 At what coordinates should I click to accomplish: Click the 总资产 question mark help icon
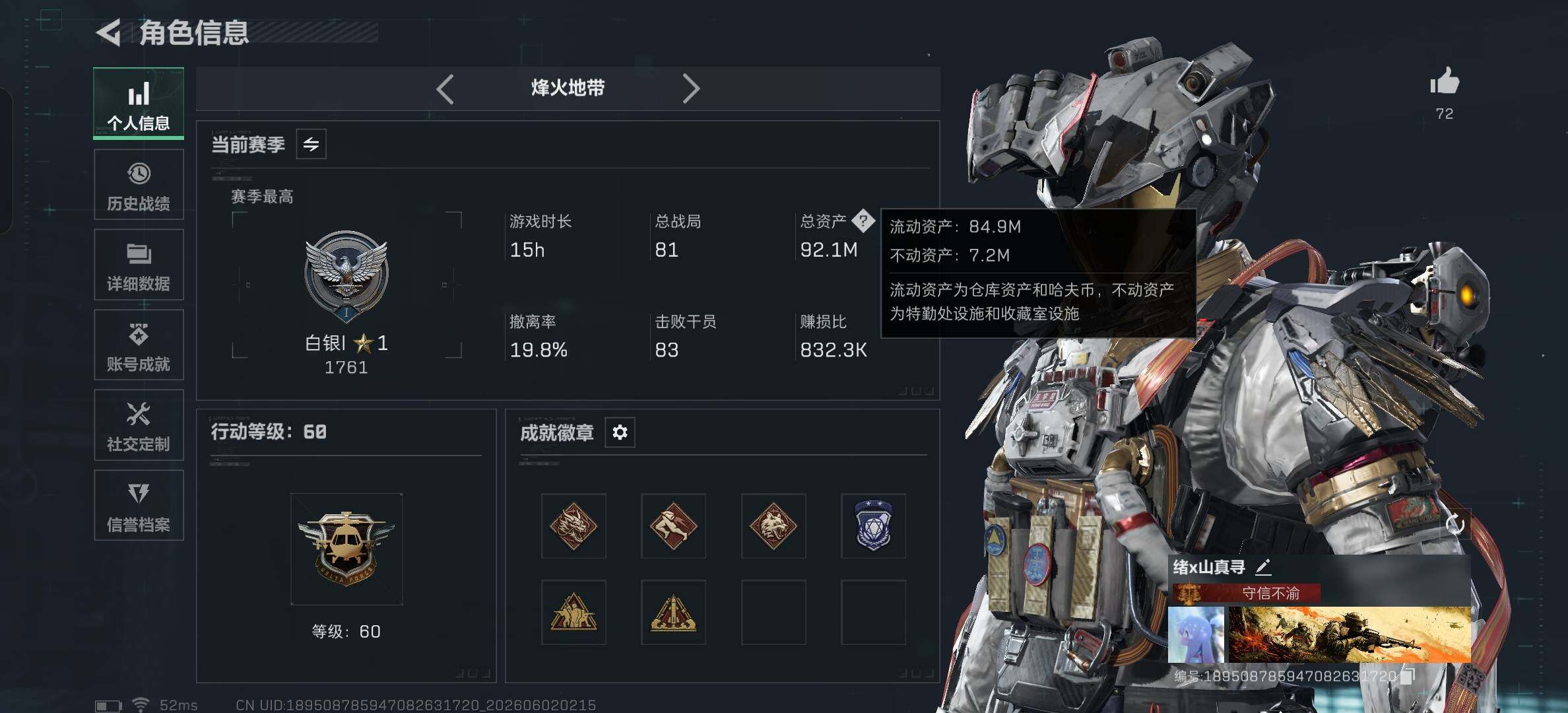pyautogui.click(x=863, y=221)
